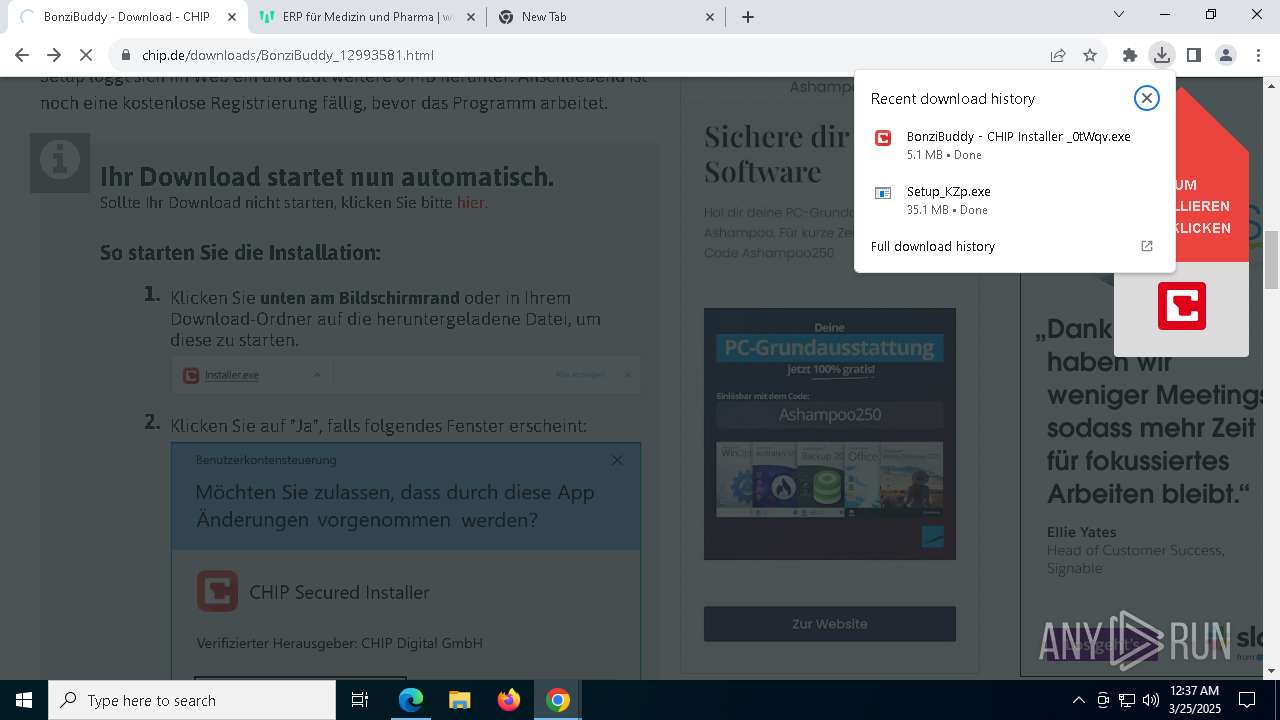
Task: Click the X on Benutzerkontensteuerung dialog image
Action: point(617,460)
